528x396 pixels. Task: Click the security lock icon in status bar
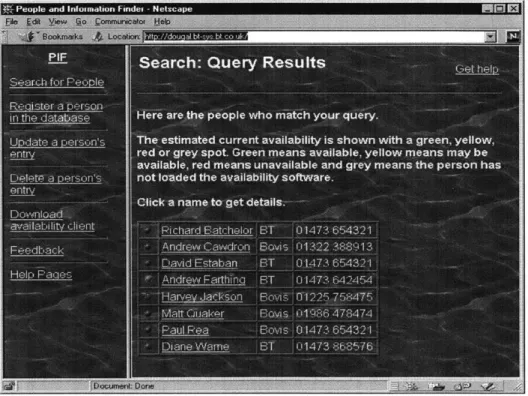(x=9, y=386)
